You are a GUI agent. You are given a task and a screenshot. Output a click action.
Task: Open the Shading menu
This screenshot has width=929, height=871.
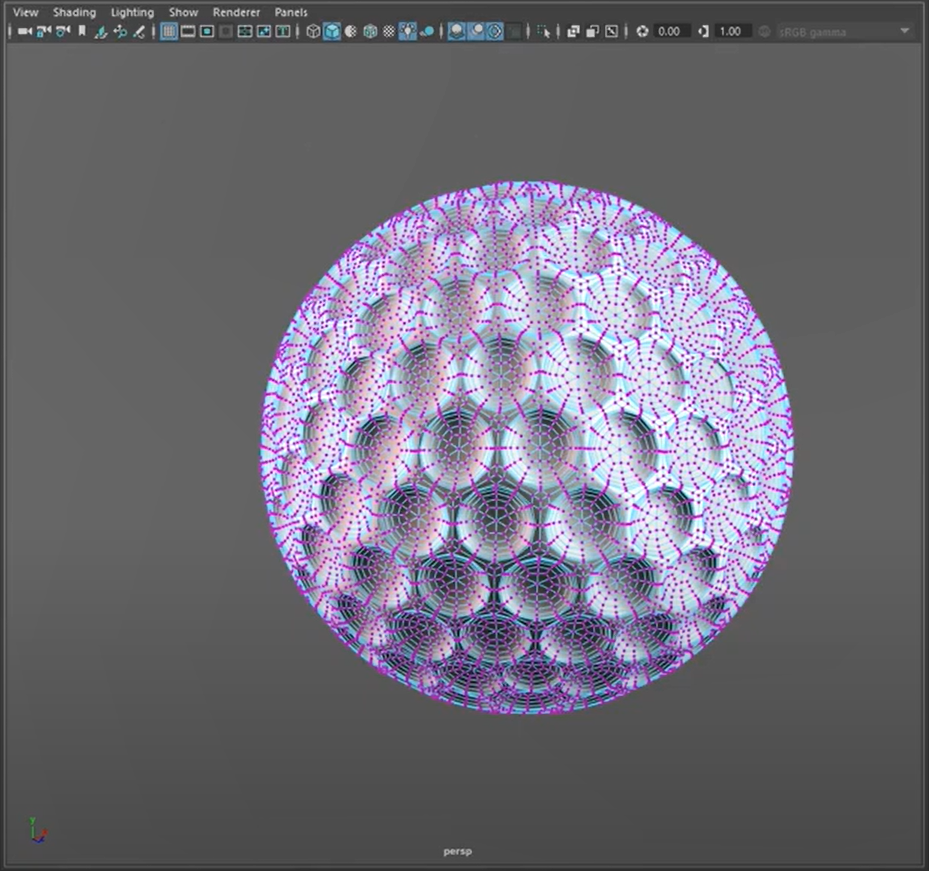[x=74, y=12]
